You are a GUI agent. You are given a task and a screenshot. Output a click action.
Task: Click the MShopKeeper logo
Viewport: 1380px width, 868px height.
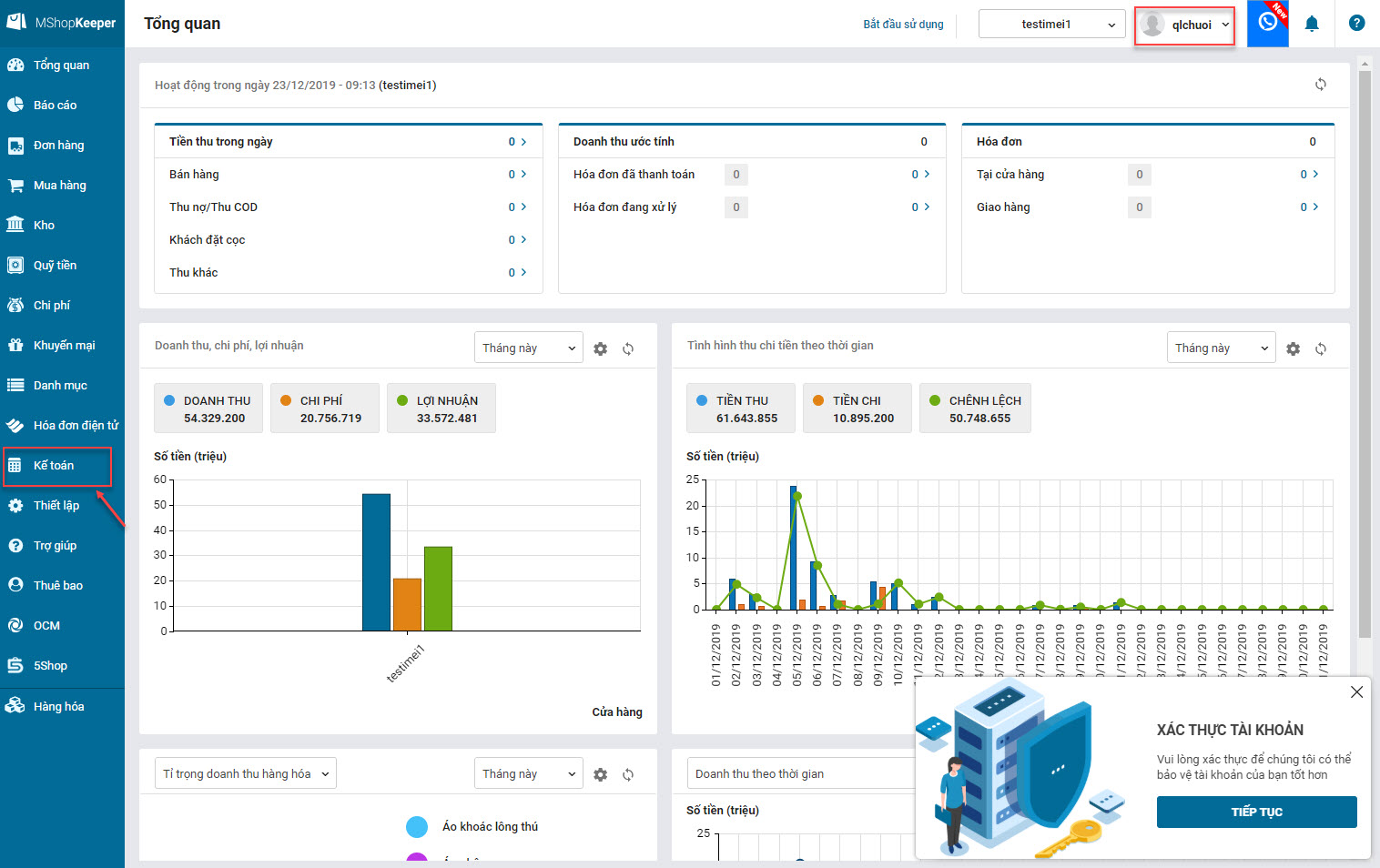(x=62, y=22)
